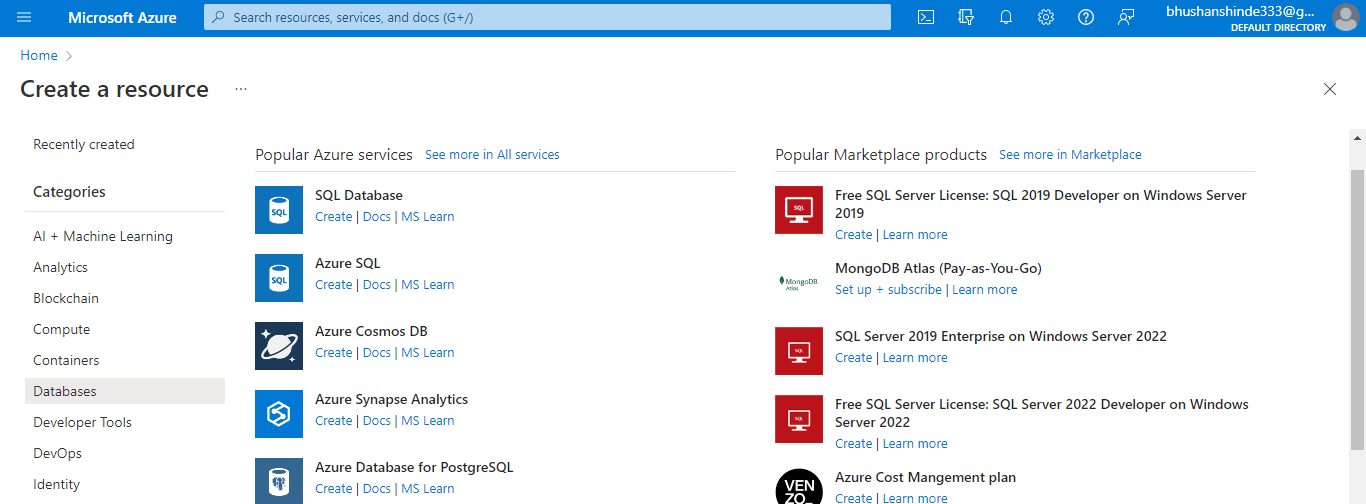Open the account profile avatar

click(x=1345, y=17)
